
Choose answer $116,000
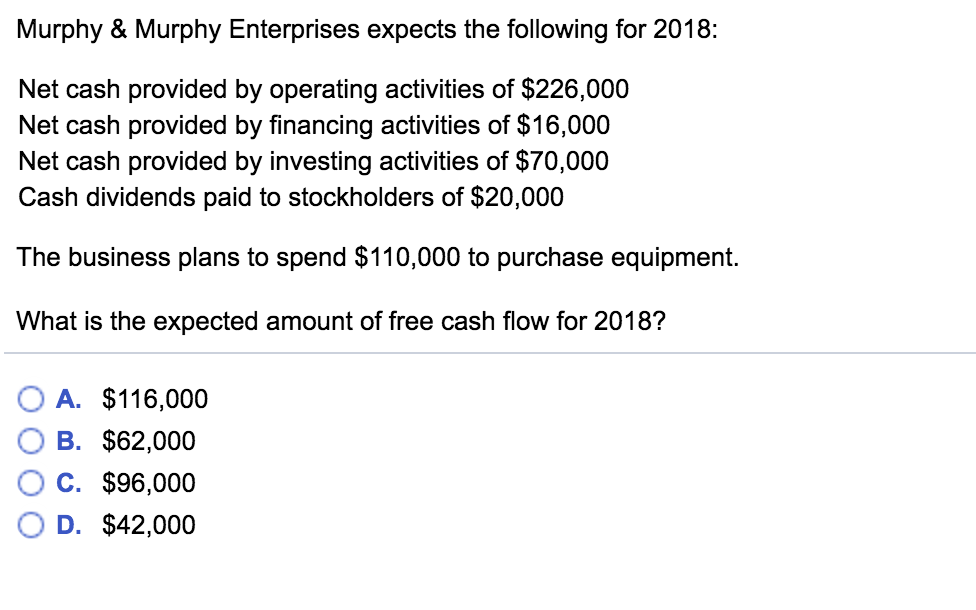(152, 399)
